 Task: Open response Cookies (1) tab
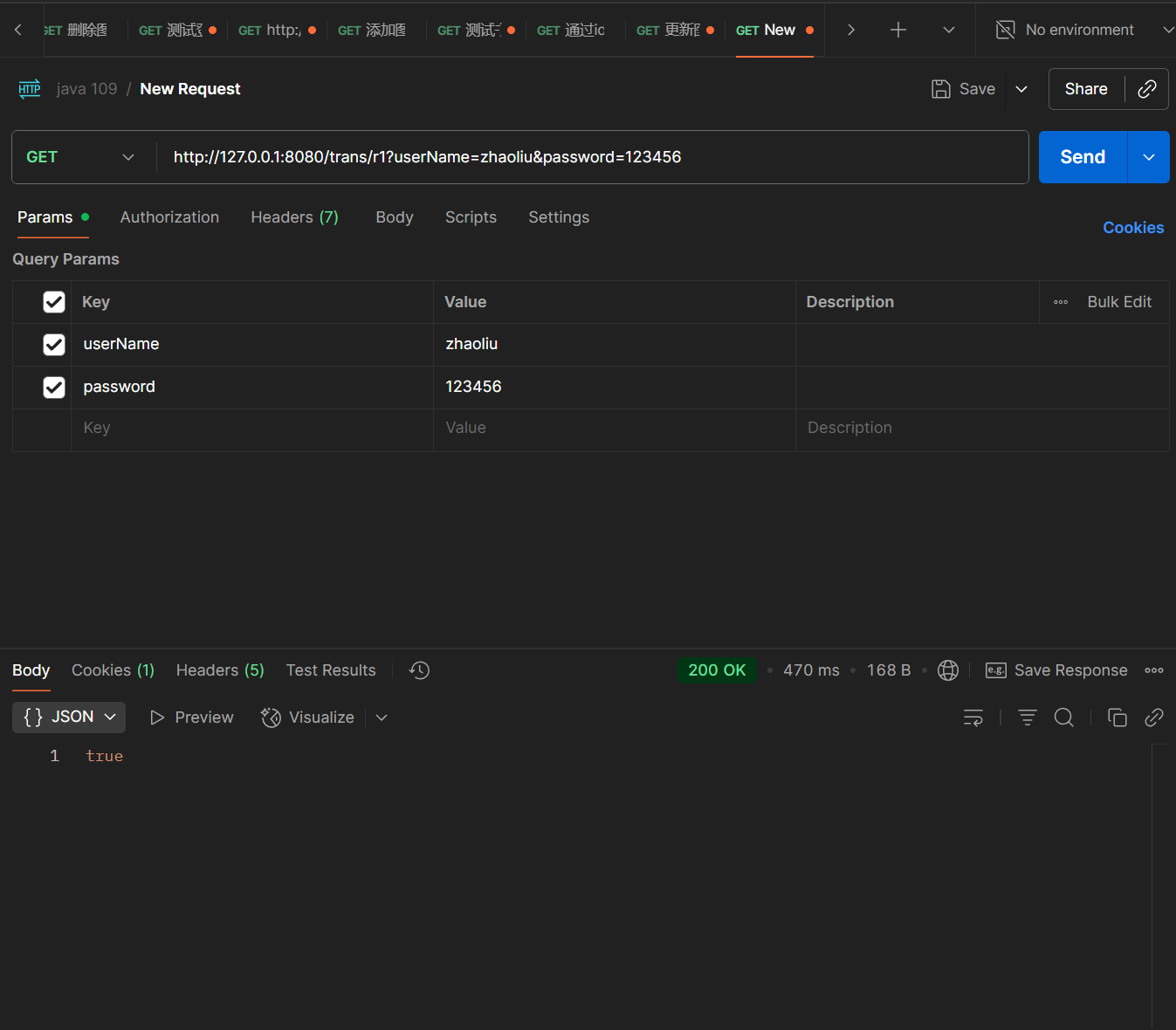113,670
